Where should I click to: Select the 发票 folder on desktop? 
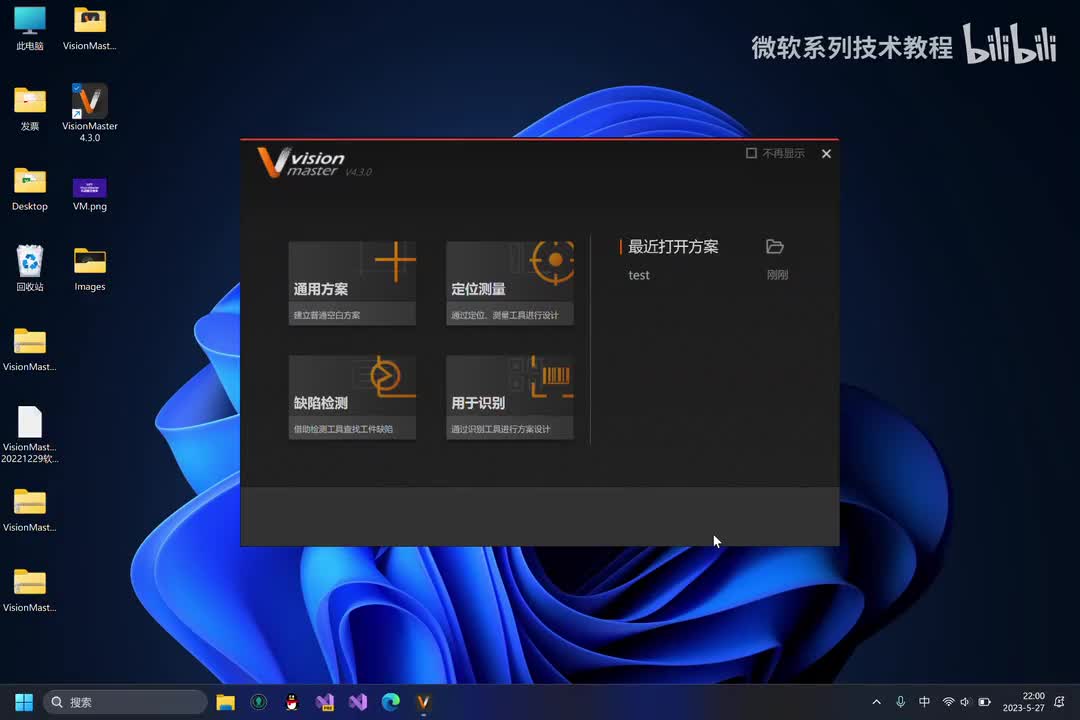30,108
